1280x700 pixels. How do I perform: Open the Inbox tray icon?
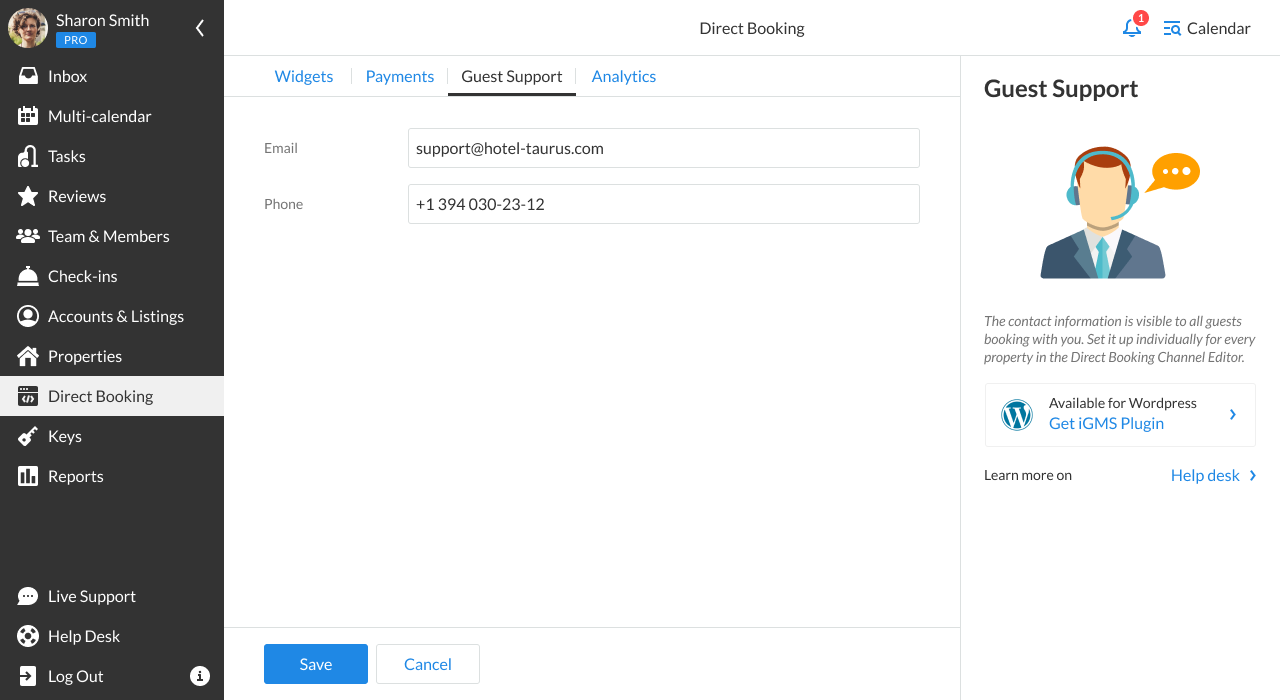(28, 76)
